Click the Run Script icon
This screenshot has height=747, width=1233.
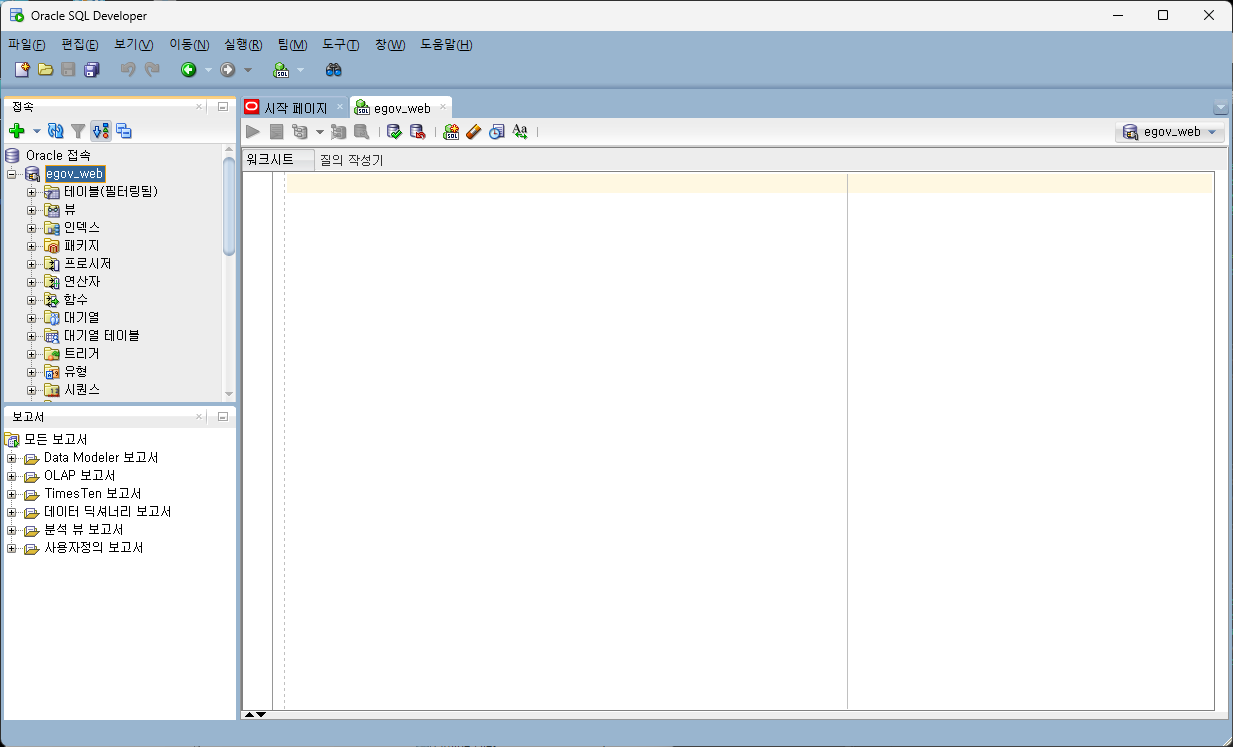pyautogui.click(x=277, y=132)
